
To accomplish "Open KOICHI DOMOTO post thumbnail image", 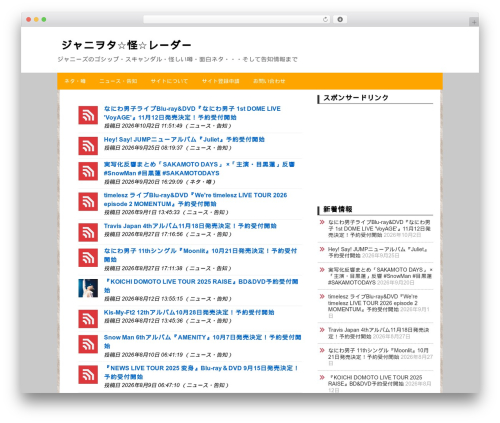I will coord(88,288).
